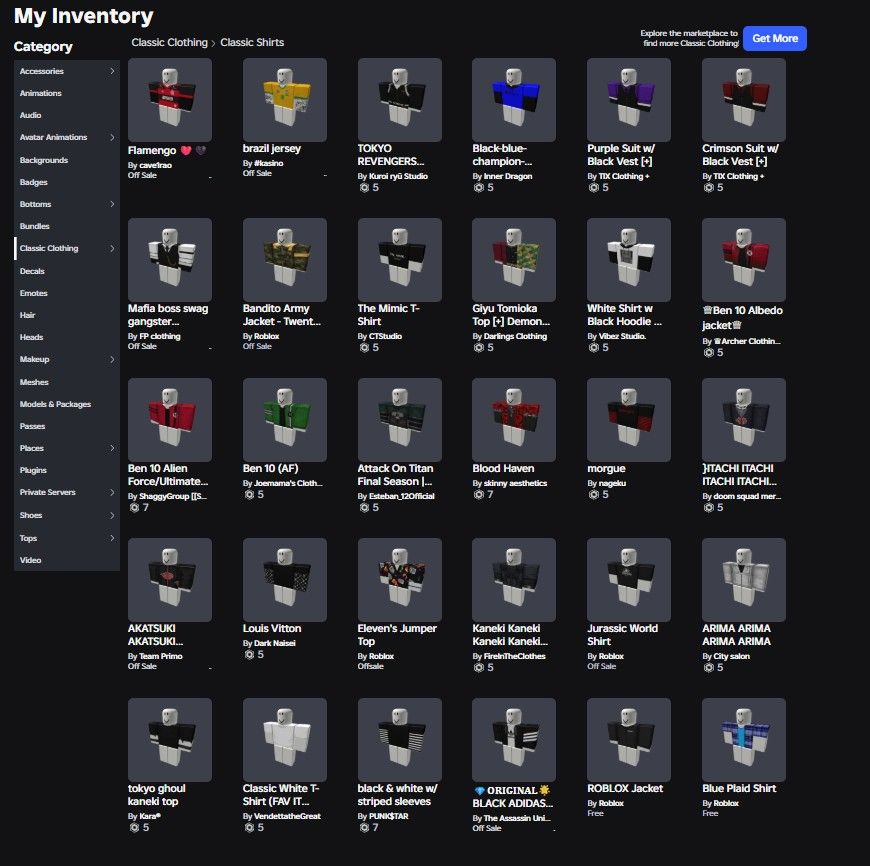
Task: Select the Classic White T-Shirt thumbnail
Action: 285,740
